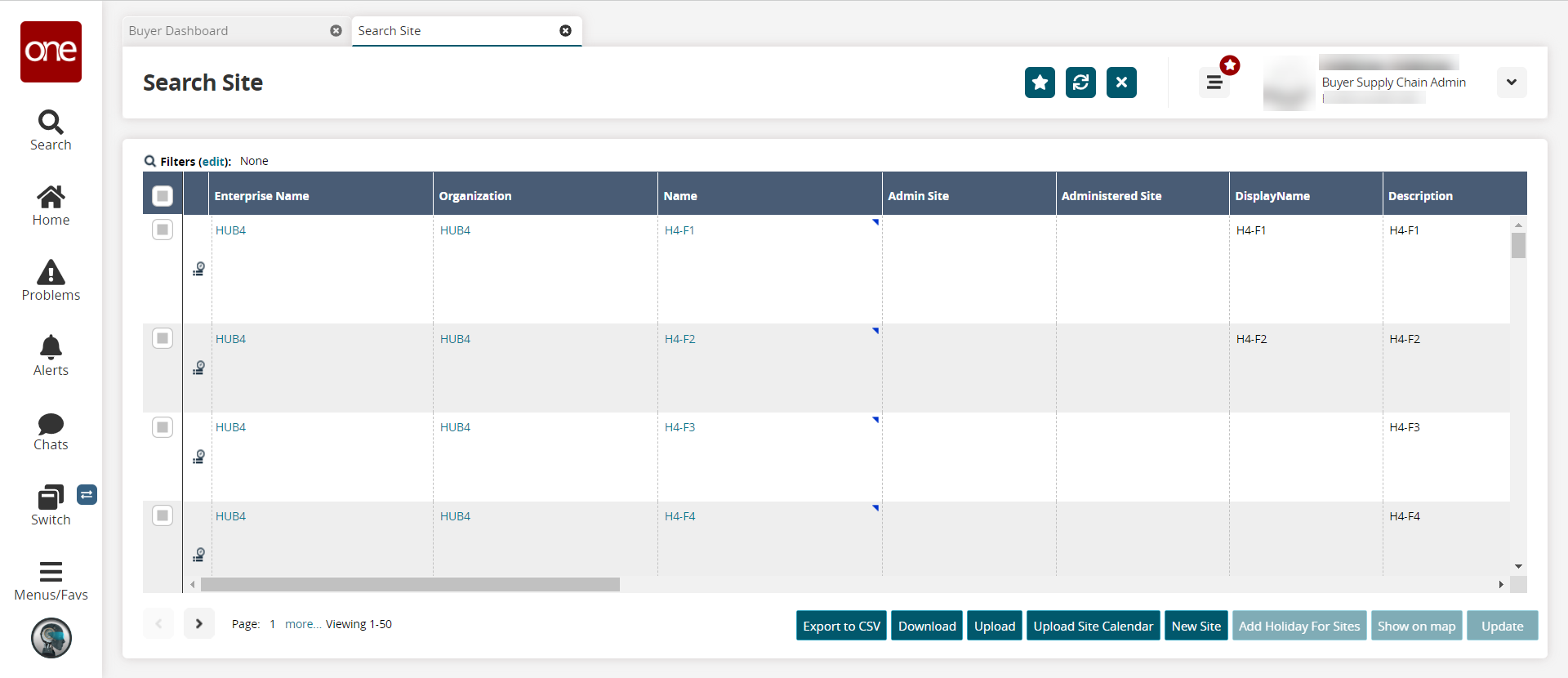The height and width of the screenshot is (678, 1568).
Task: Refresh the Search Site page
Action: point(1080,83)
